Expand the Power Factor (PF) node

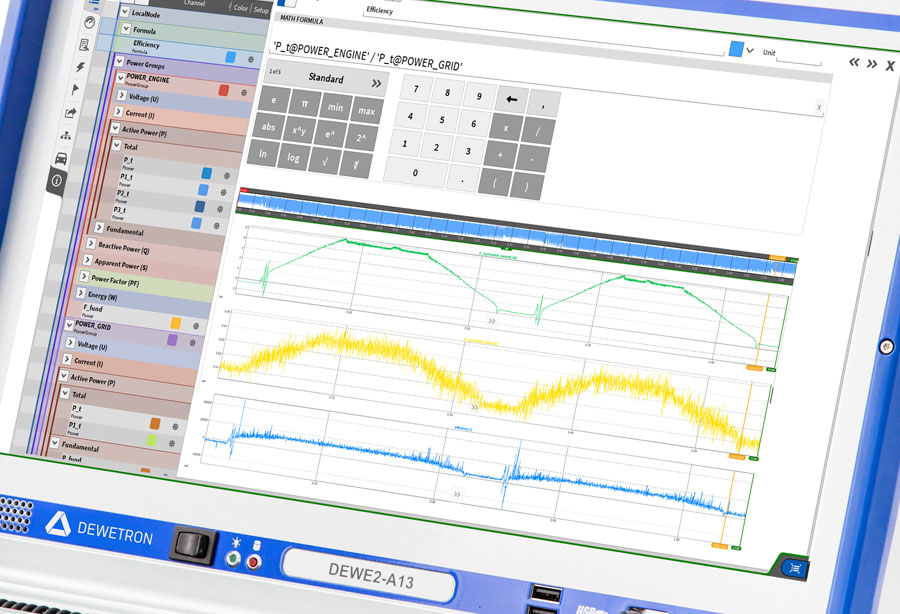[84, 277]
